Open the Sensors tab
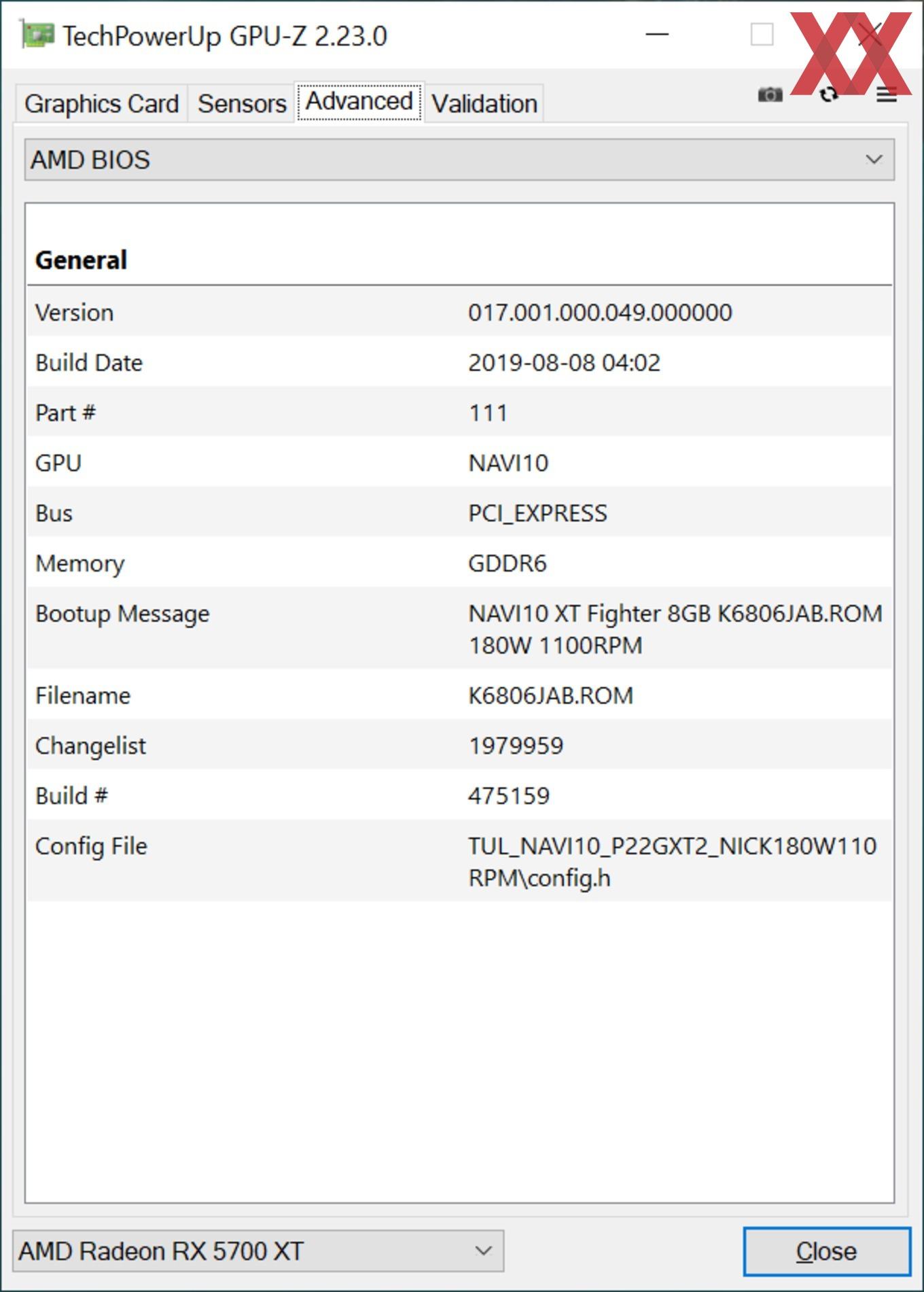Screen dimensions: 924x1292 pyautogui.click(x=242, y=104)
